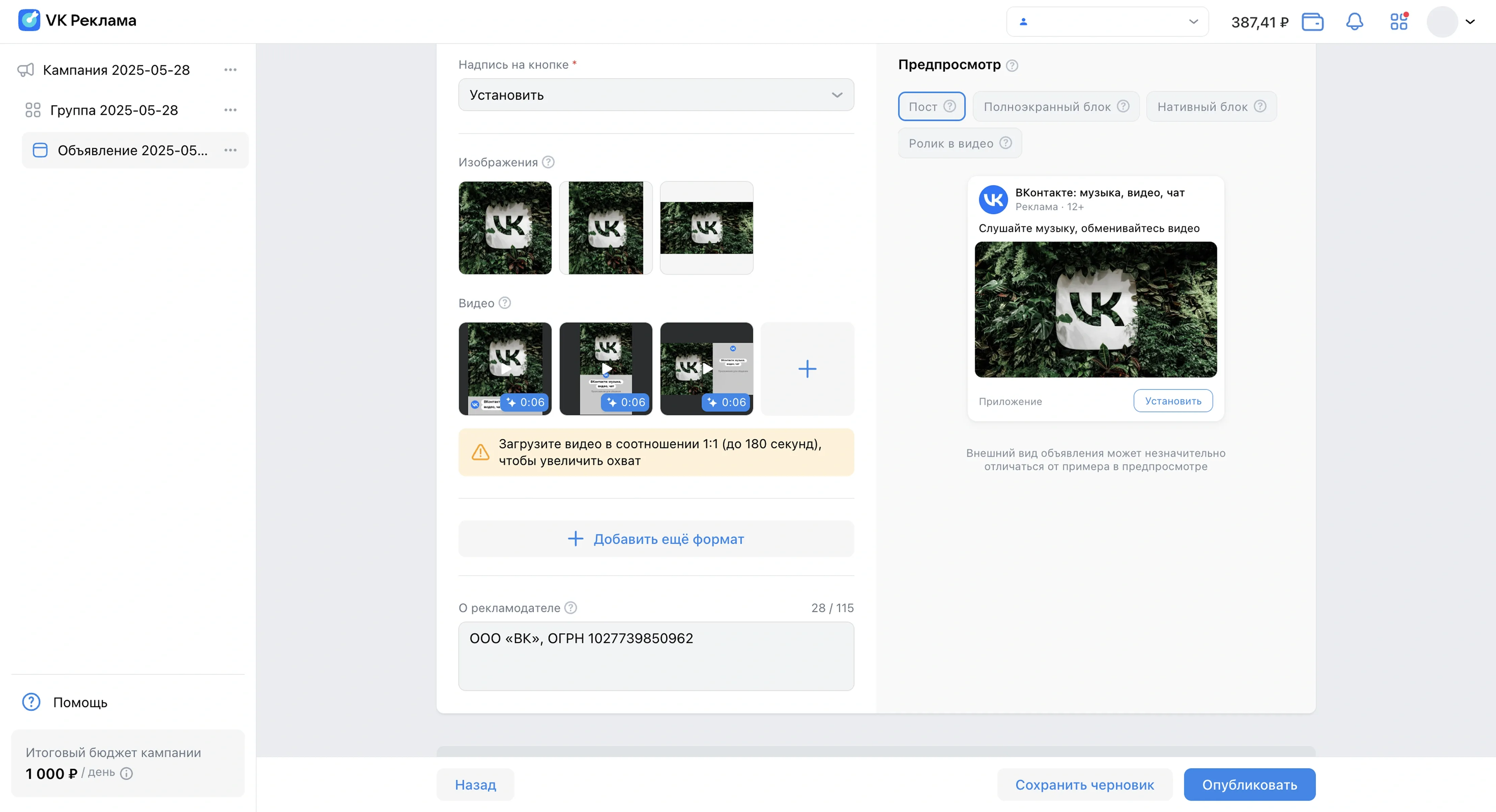Show help icon on Ролик в видео tab

click(1005, 143)
